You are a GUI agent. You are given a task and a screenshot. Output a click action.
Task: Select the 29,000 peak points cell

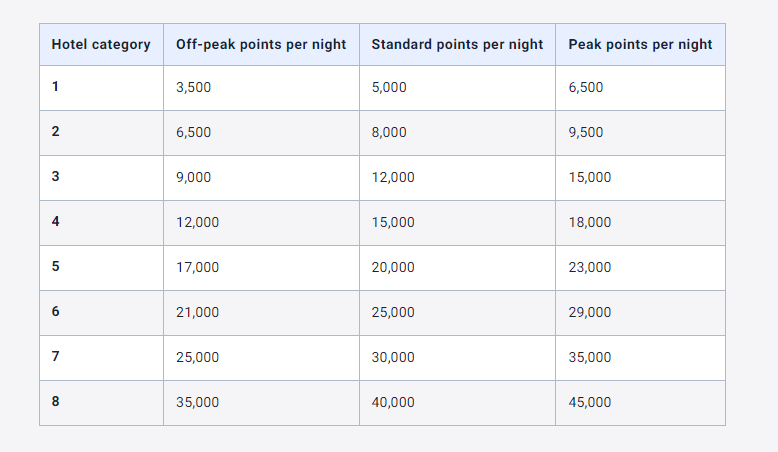(x=589, y=313)
